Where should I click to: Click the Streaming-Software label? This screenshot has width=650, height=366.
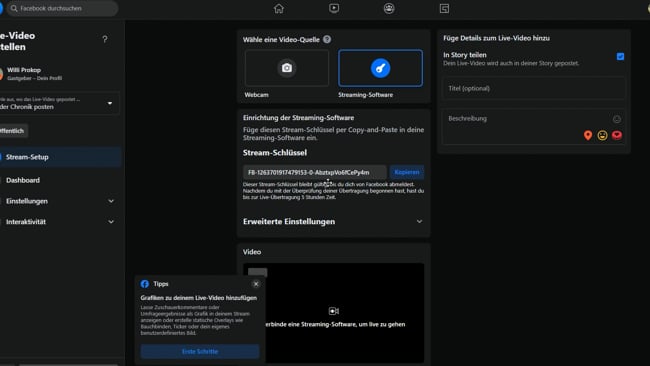coord(365,95)
